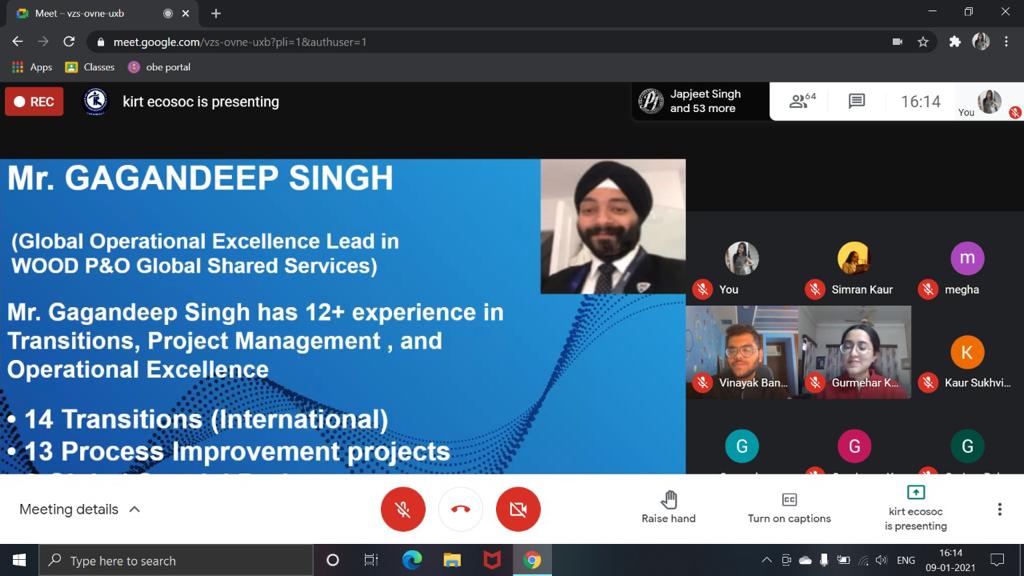Image resolution: width=1024 pixels, height=576 pixels.
Task: Click the red hang up call button
Action: pos(460,509)
